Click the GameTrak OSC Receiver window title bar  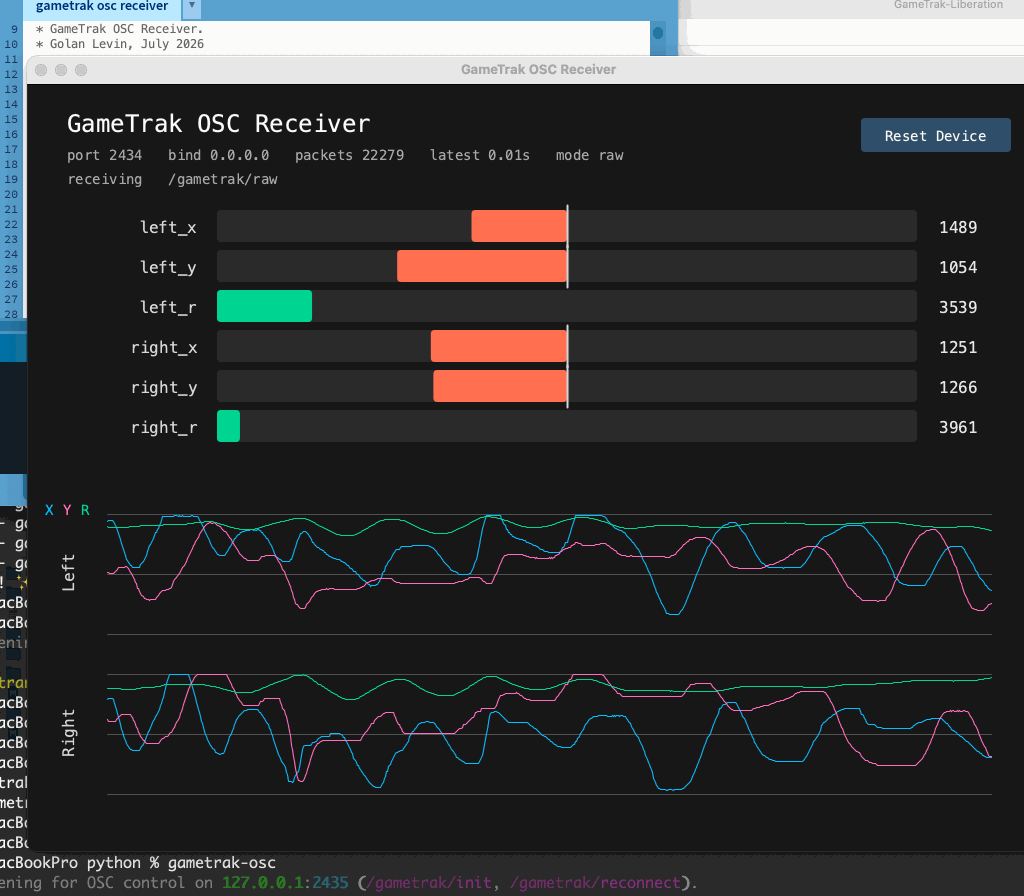[x=538, y=69]
